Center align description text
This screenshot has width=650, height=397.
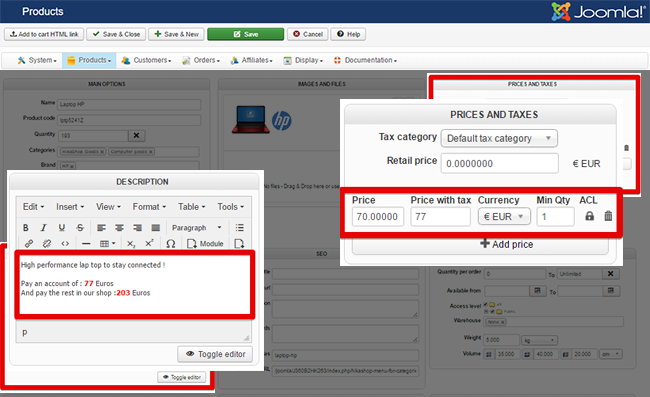(x=119, y=228)
